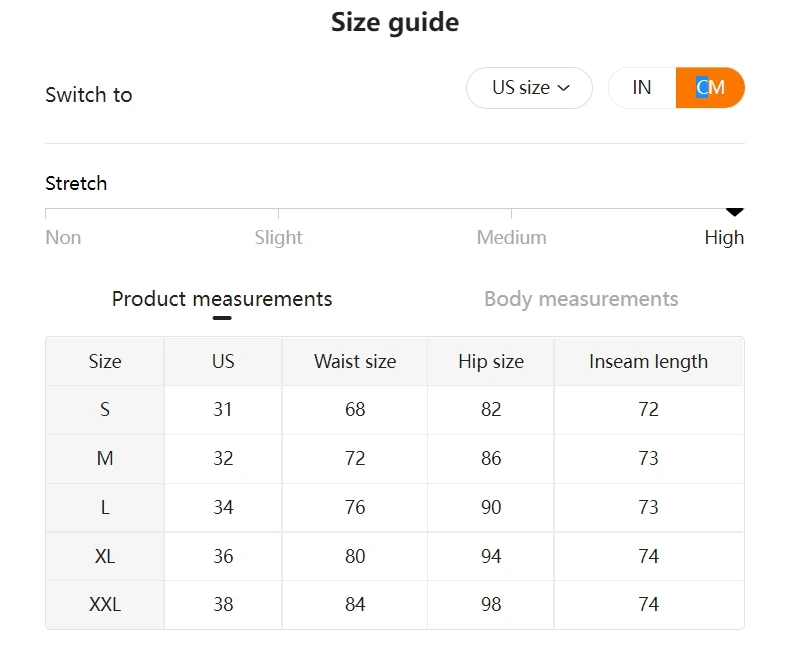Click the Hip size column header

(x=491, y=362)
